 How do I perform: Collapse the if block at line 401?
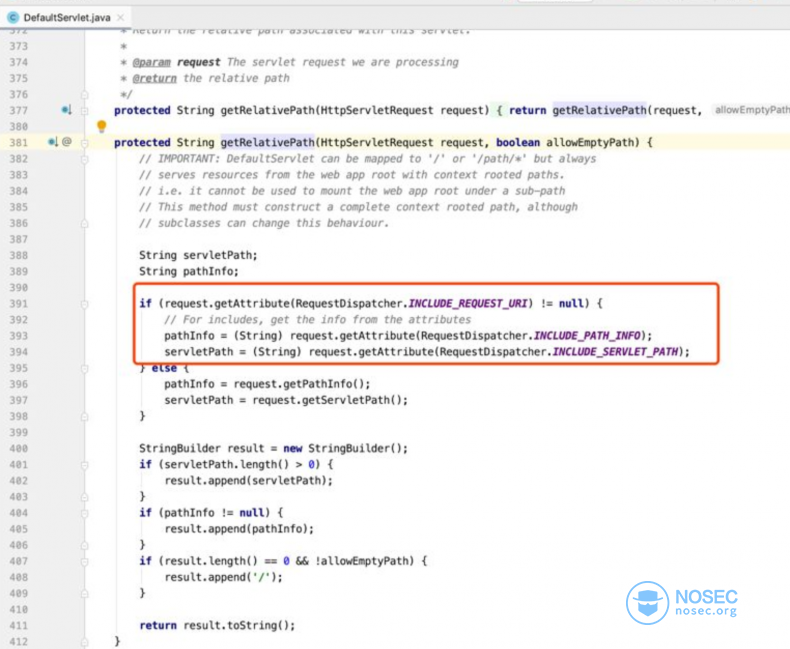pyautogui.click(x=85, y=465)
